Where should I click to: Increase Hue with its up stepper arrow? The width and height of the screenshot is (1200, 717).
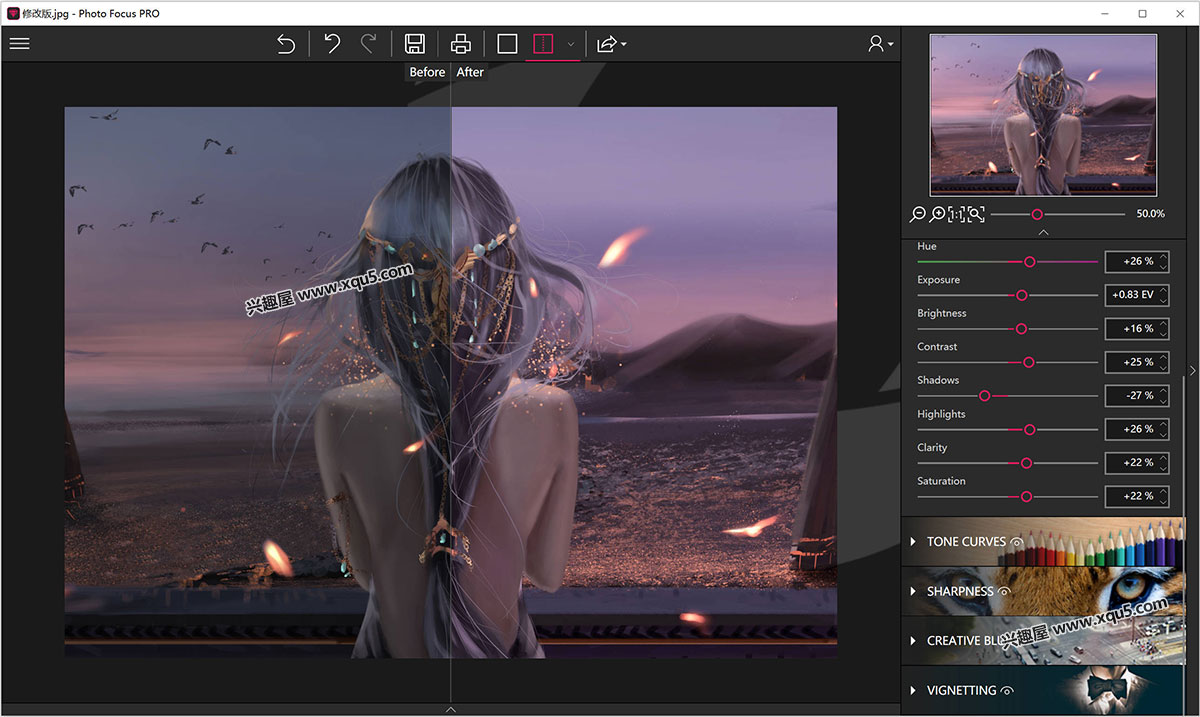click(1163, 257)
